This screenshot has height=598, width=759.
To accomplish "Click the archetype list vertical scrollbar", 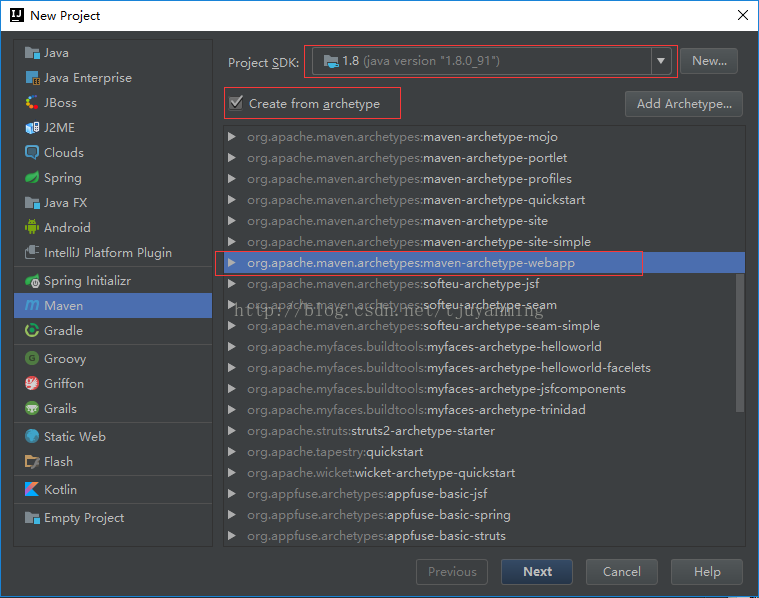I will point(740,343).
